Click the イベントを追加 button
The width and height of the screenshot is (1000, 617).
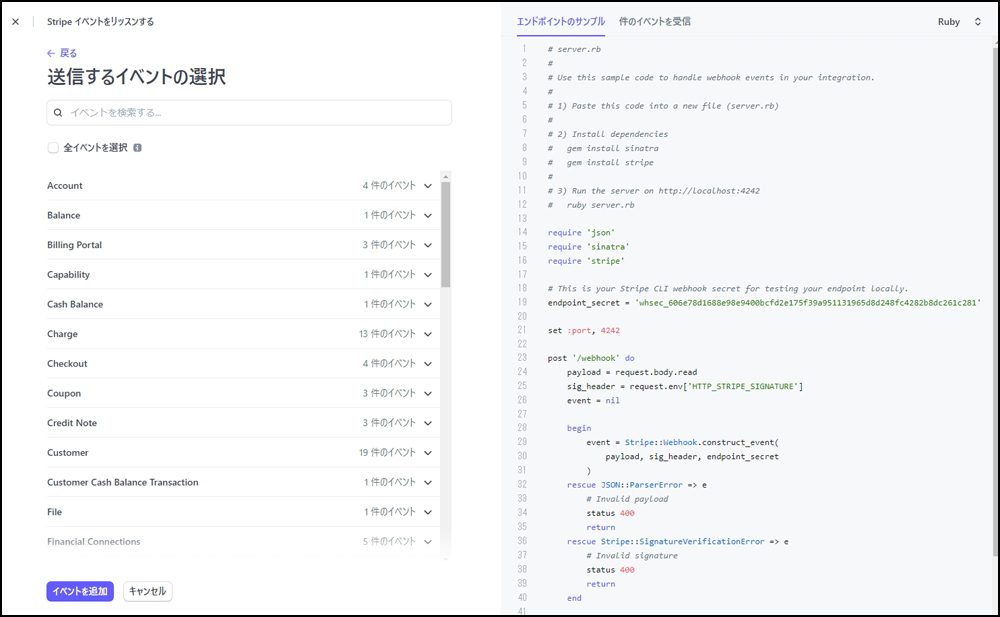tap(80, 591)
